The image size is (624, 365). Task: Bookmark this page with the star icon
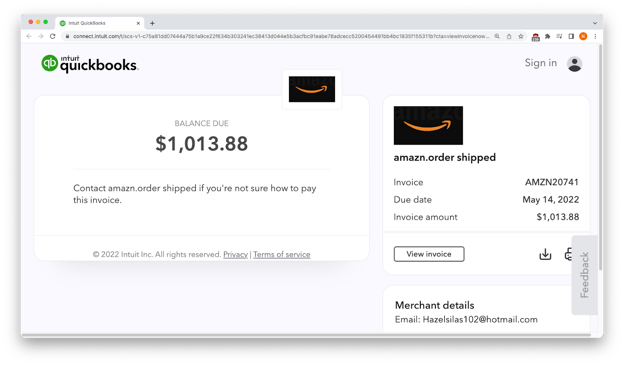(x=521, y=36)
